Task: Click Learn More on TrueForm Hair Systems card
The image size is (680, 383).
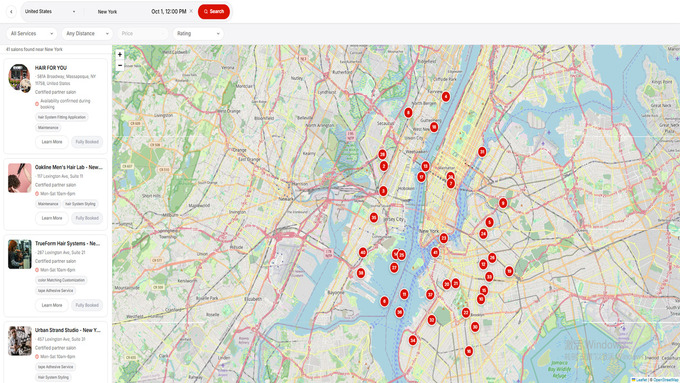Action: coord(52,305)
